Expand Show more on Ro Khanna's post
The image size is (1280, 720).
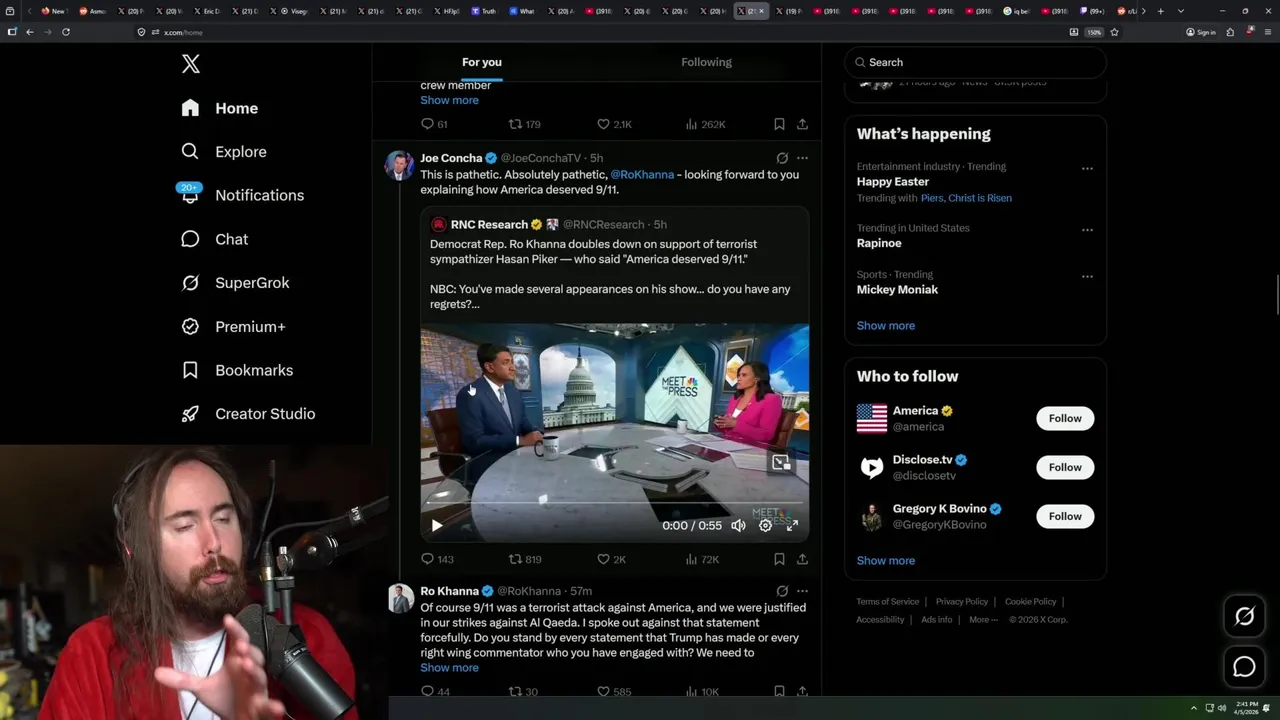pos(449,667)
